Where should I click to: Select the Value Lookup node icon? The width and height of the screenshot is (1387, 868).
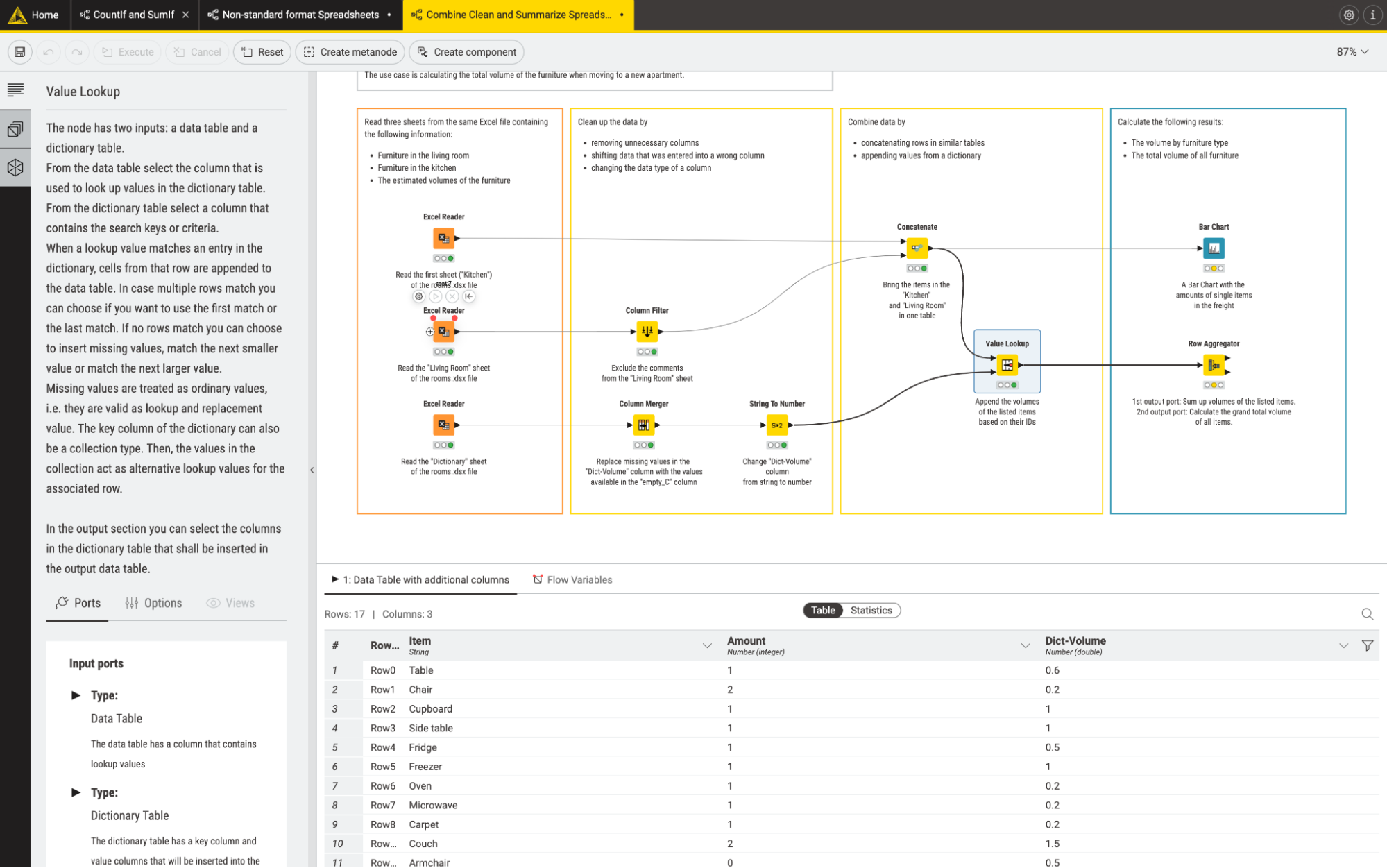1007,365
